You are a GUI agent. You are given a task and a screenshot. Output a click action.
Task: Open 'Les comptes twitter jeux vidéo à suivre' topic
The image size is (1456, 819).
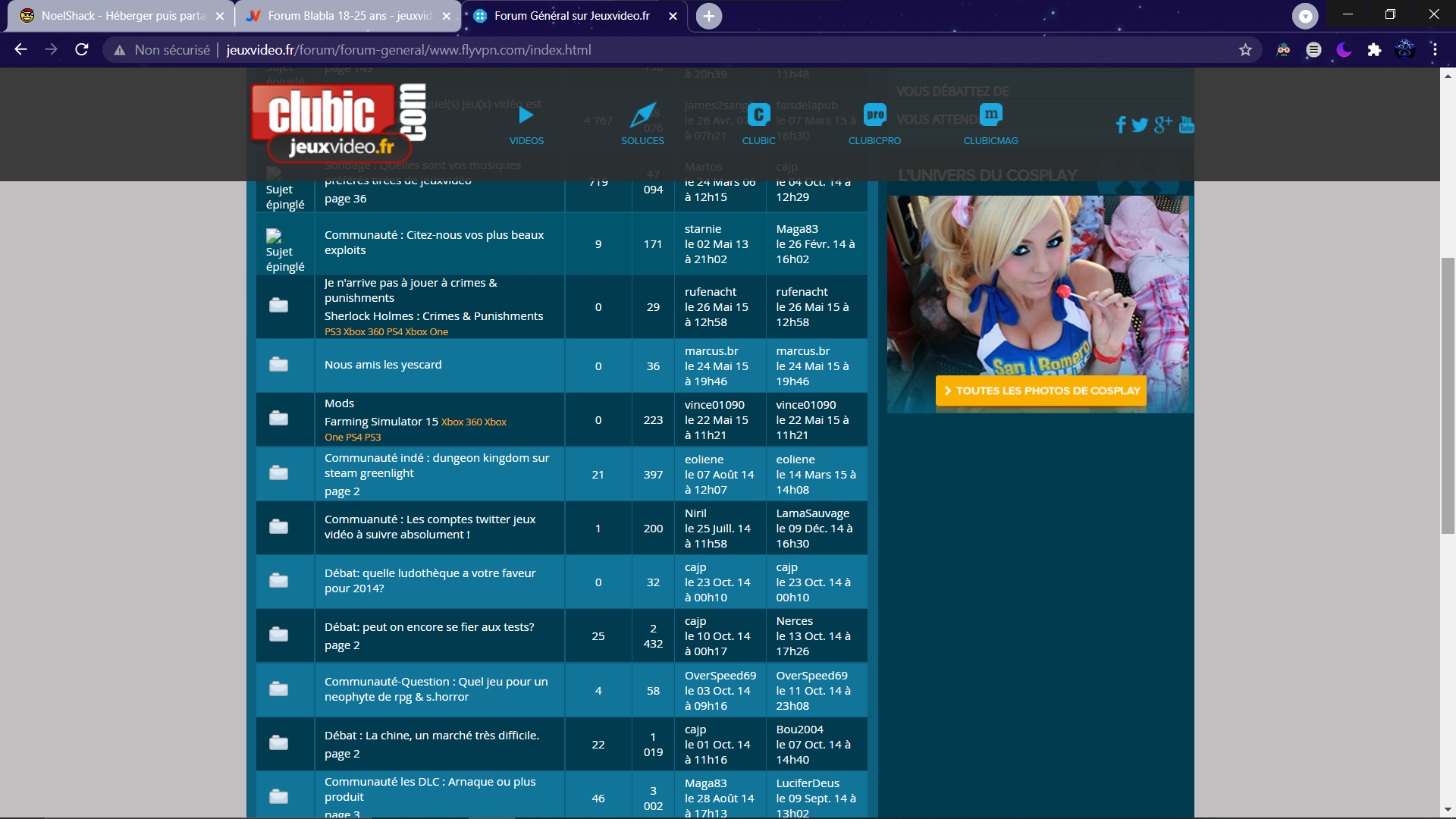point(430,527)
